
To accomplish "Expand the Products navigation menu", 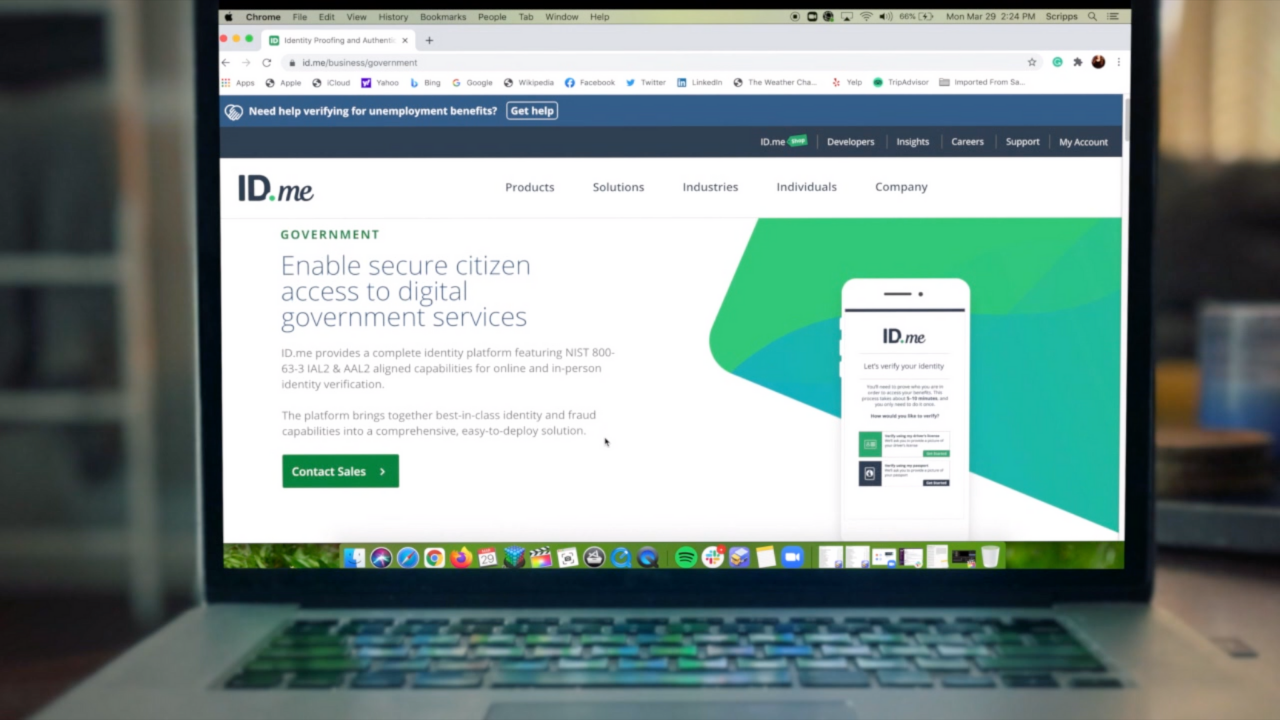I will tap(529, 187).
